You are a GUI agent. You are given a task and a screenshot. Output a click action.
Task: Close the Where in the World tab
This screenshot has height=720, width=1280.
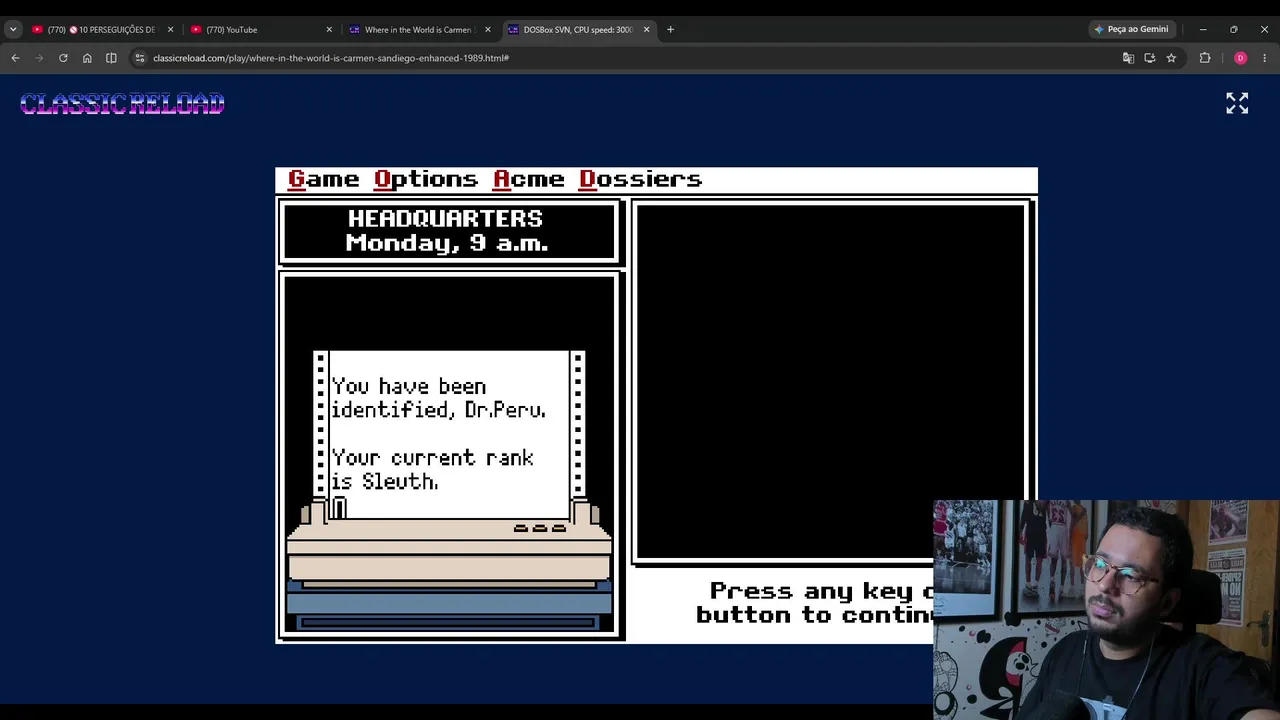[488, 29]
